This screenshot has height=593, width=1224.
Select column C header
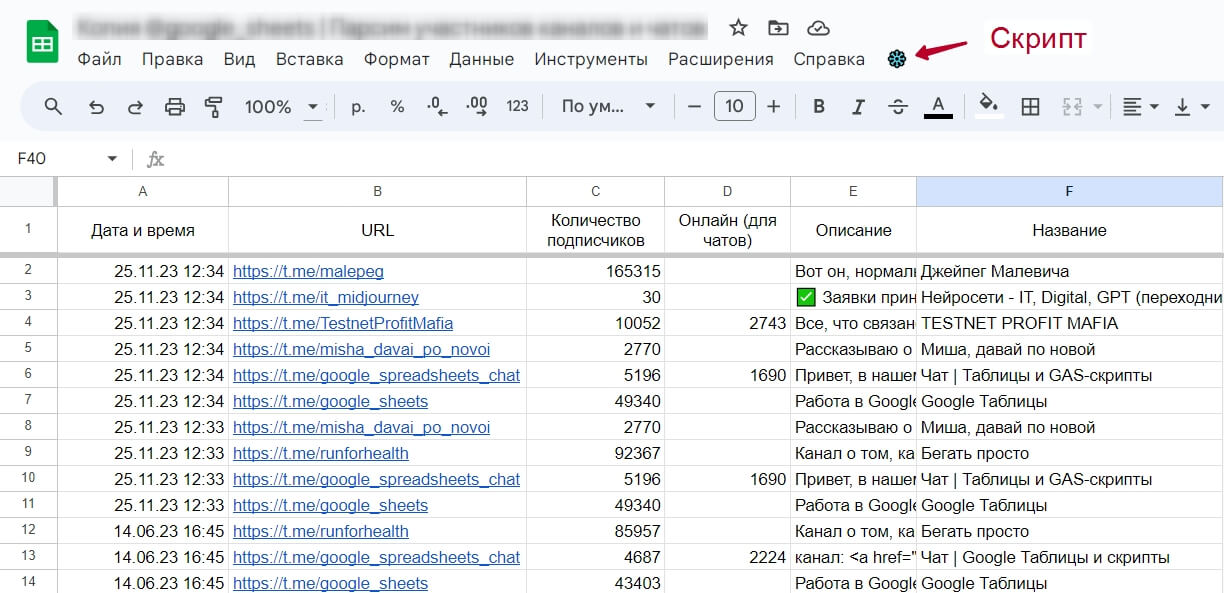pyautogui.click(x=595, y=191)
